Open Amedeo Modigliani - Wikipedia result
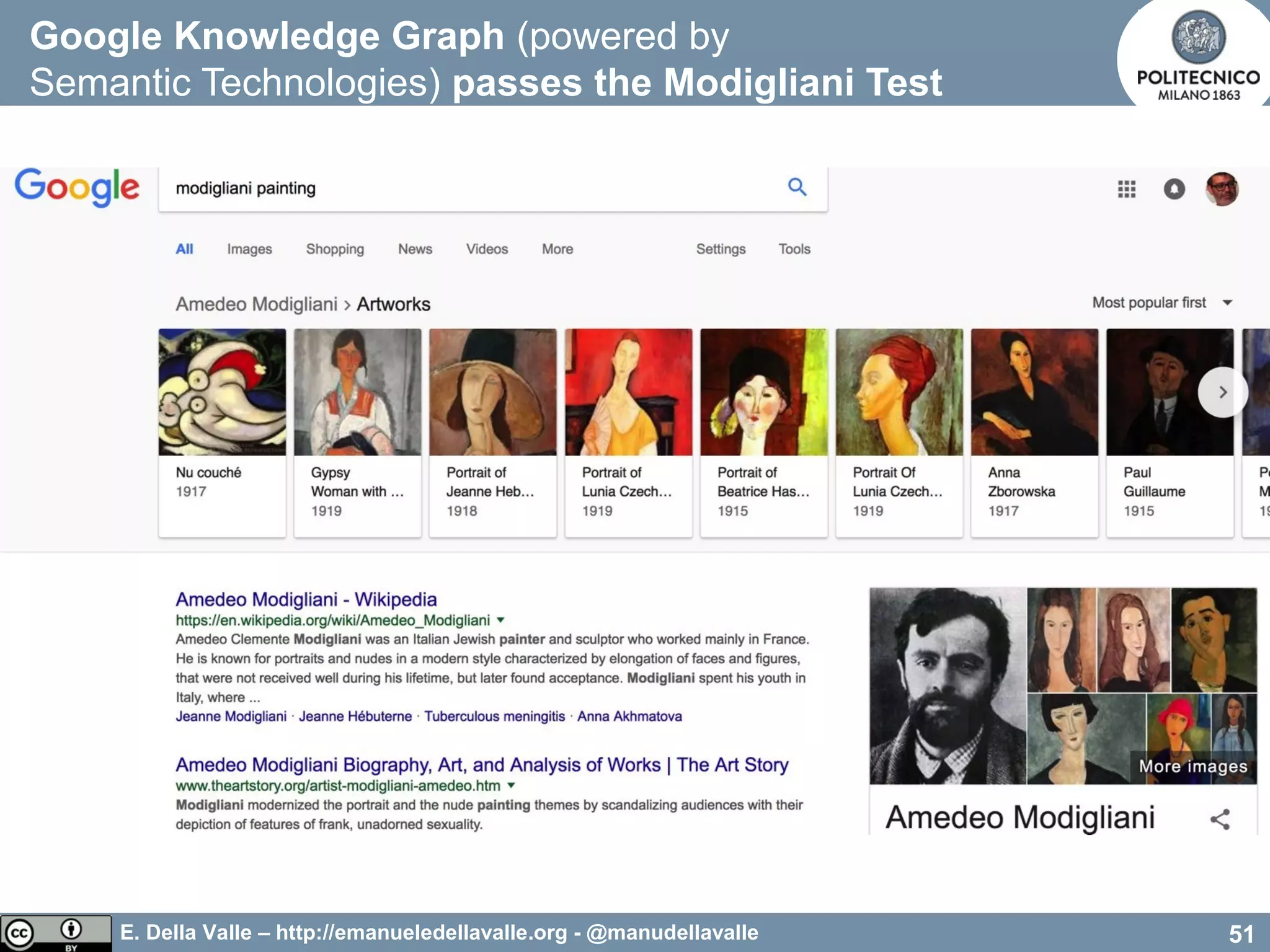 306,599
